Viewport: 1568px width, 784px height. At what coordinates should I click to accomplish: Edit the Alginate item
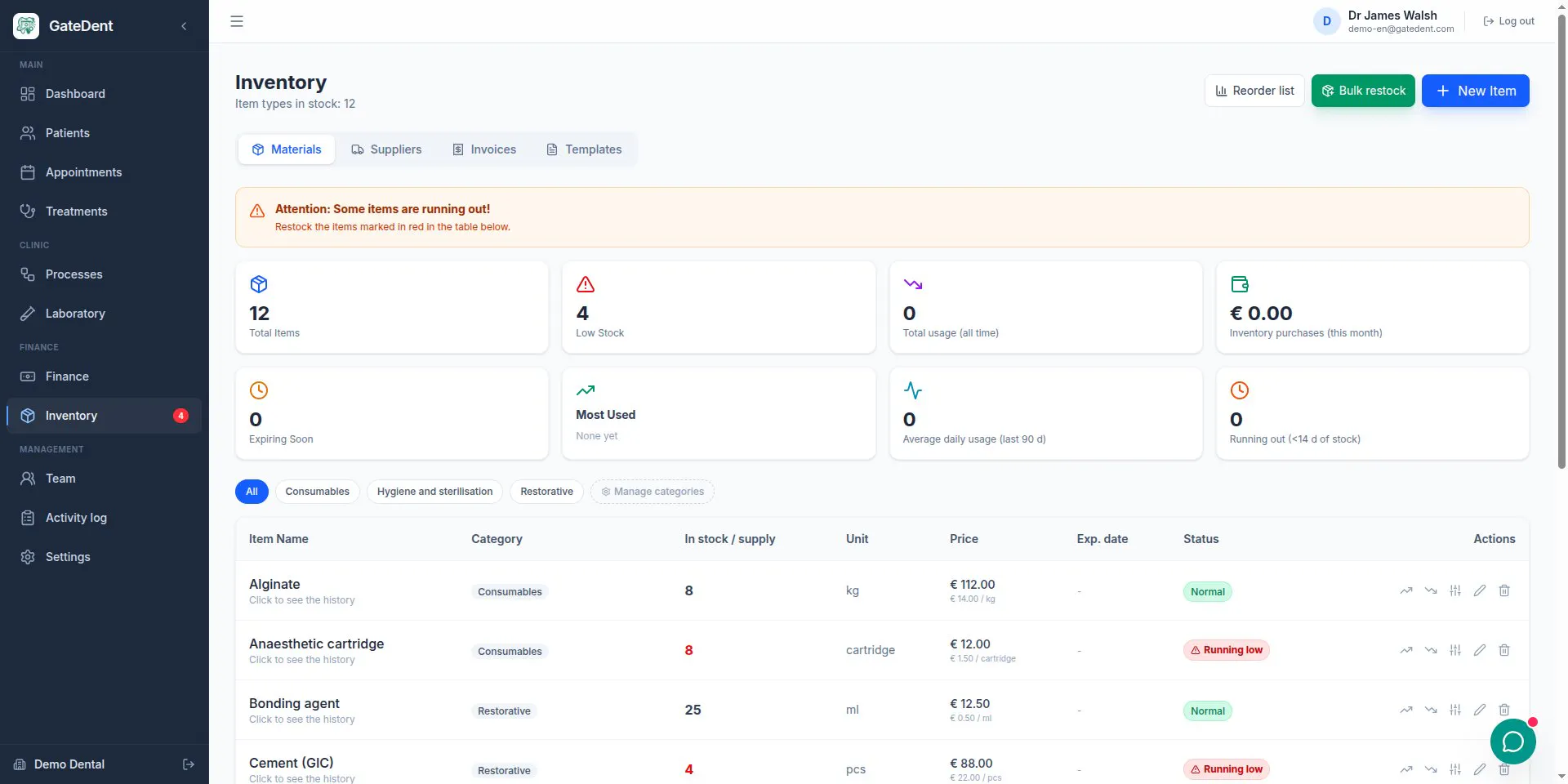pyautogui.click(x=1479, y=590)
